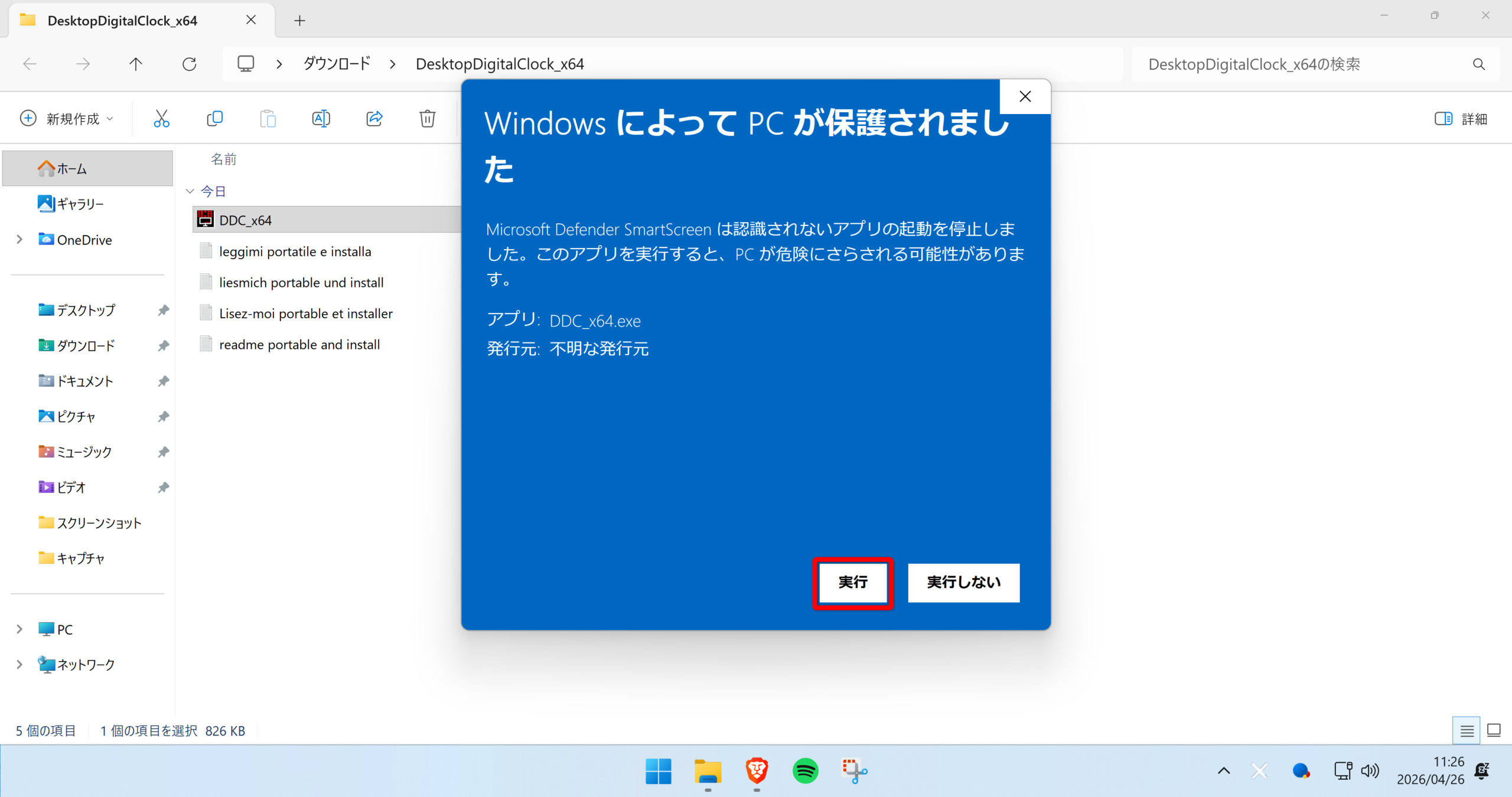Click the Refresh icon beside address bar
1512x797 pixels.
[189, 64]
